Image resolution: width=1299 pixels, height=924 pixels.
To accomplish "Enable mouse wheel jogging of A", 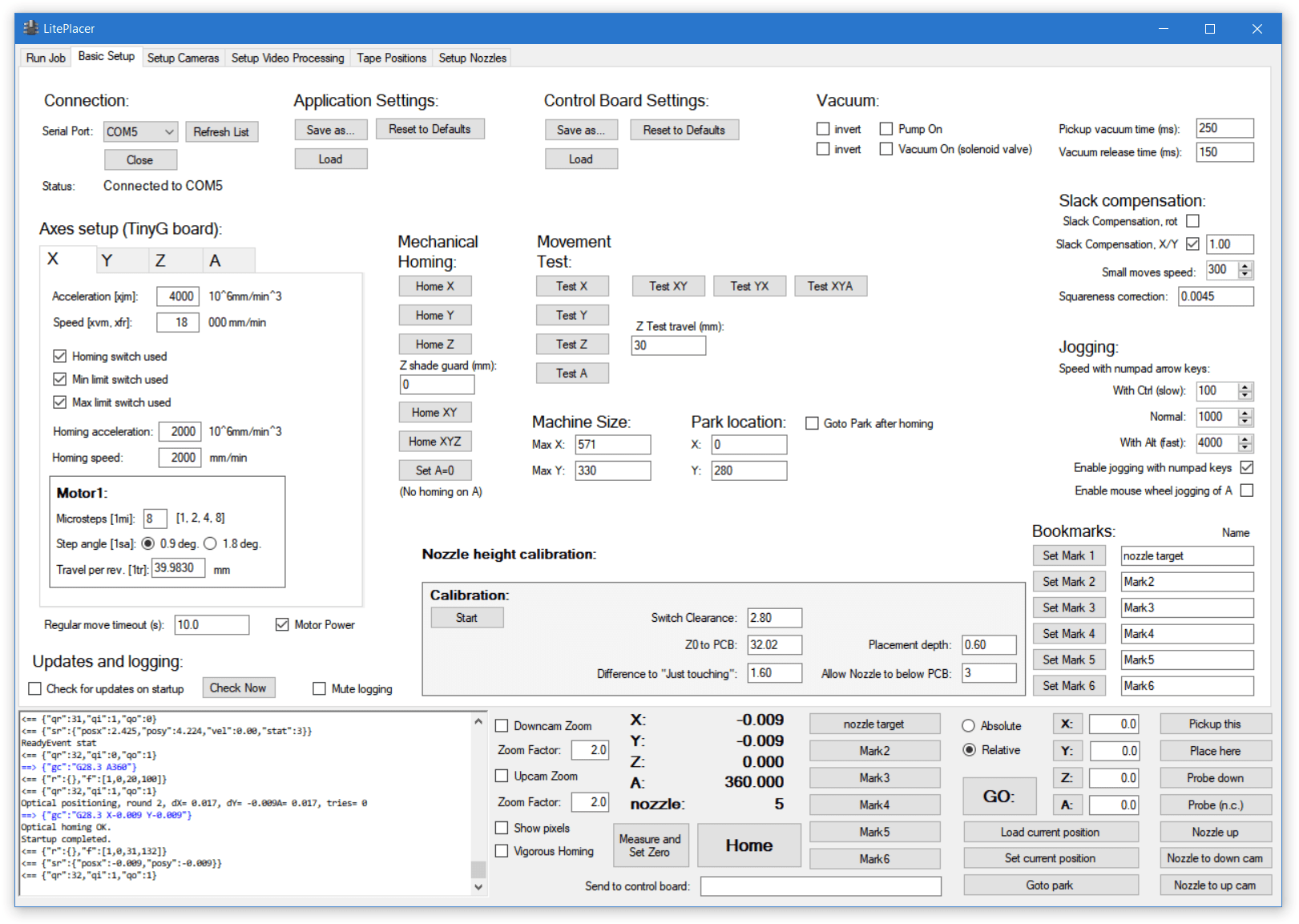I will click(x=1247, y=490).
